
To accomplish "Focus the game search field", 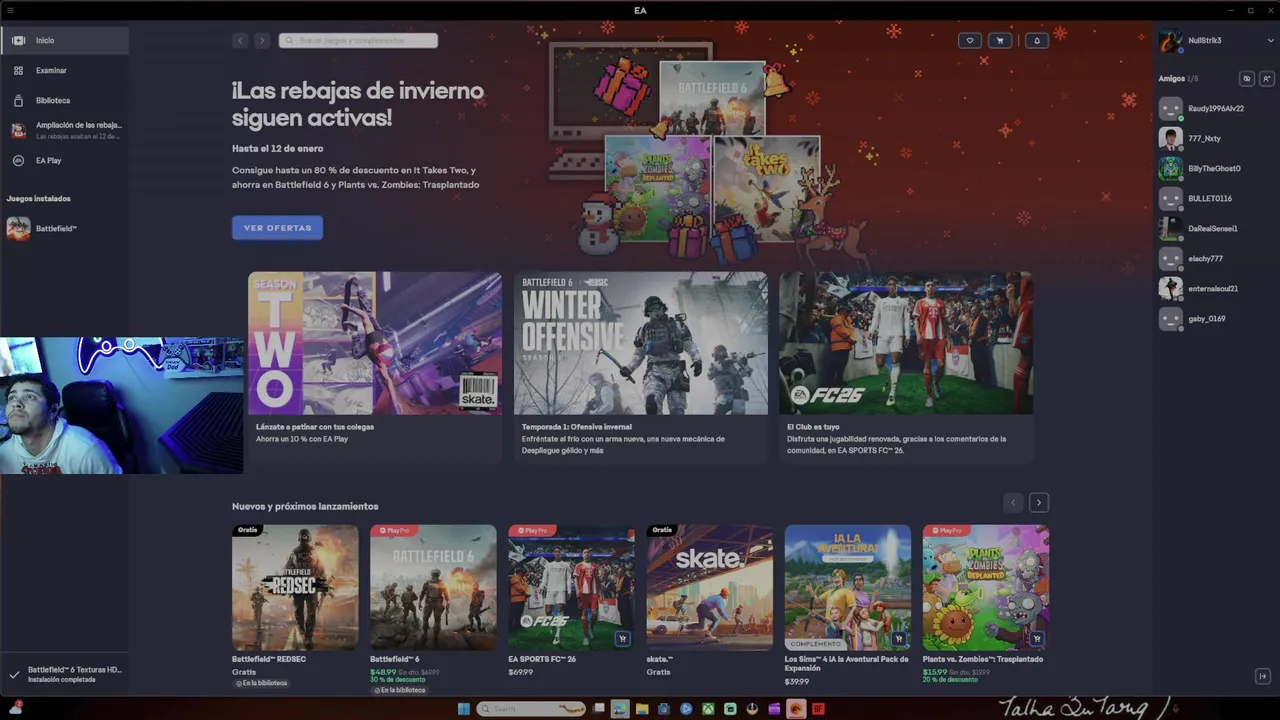I will tap(358, 40).
